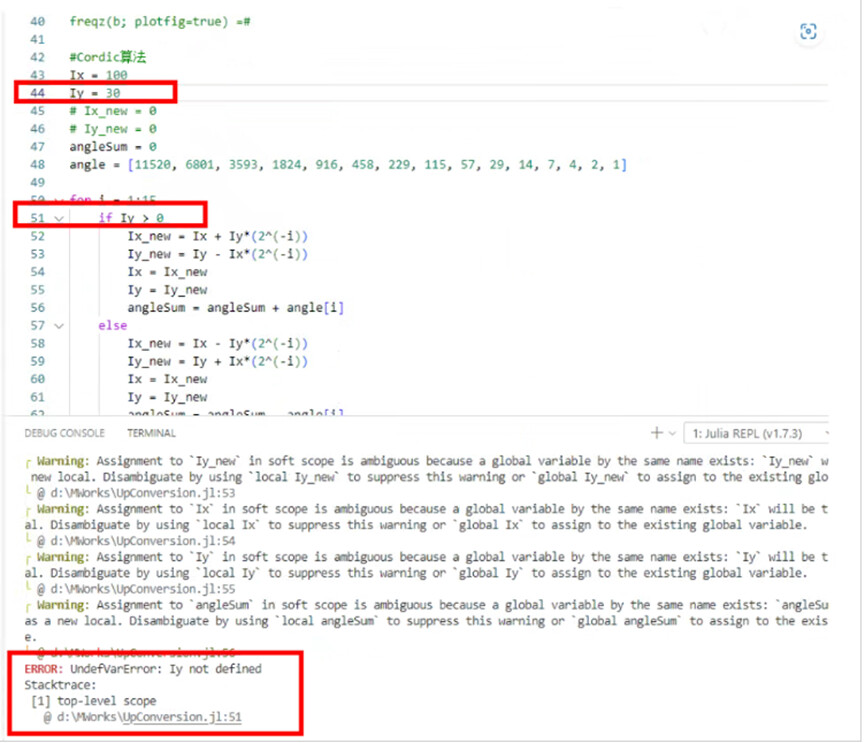Switch to the TERMINAL tab

point(151,433)
